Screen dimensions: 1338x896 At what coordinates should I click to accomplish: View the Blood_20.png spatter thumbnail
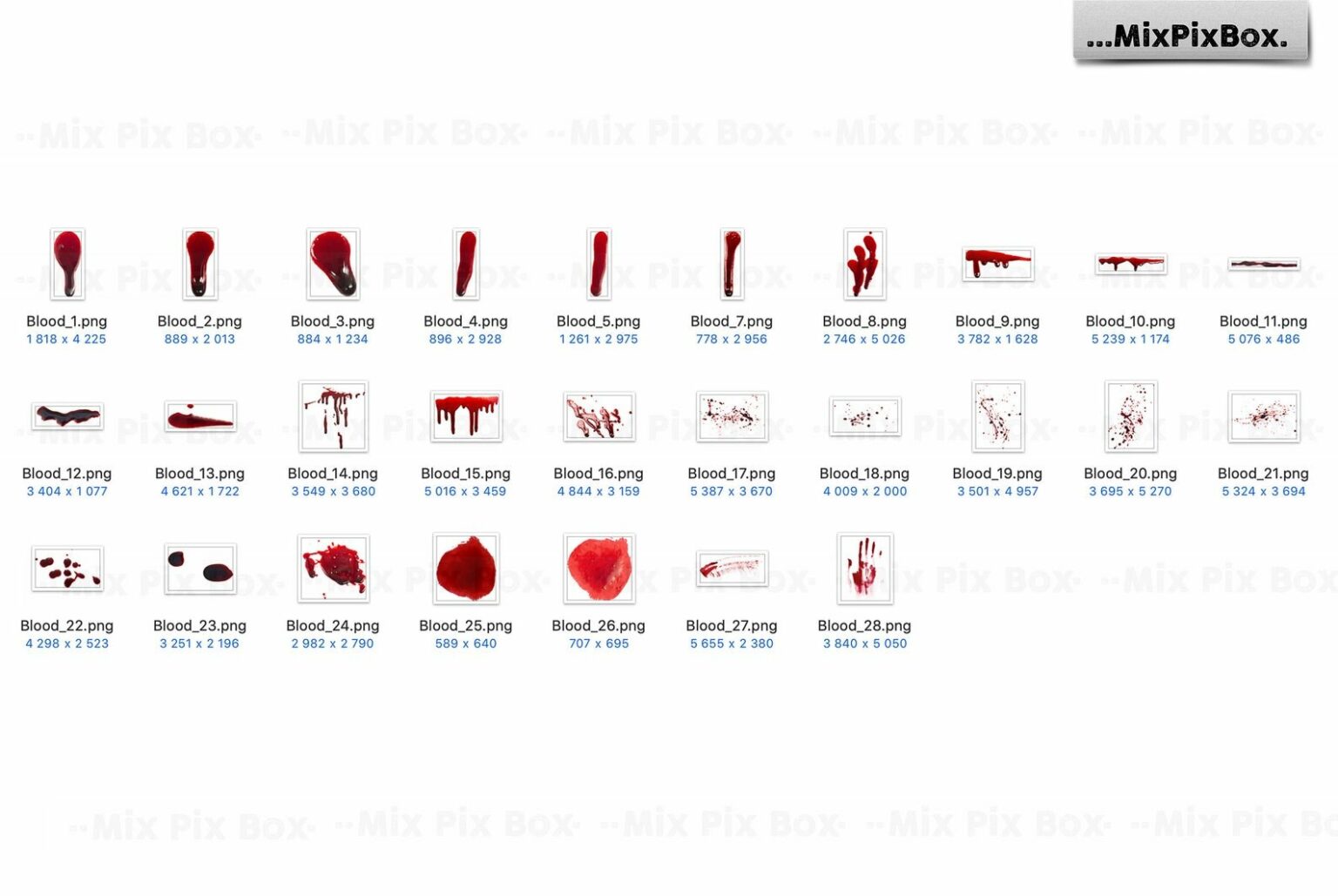1131,417
